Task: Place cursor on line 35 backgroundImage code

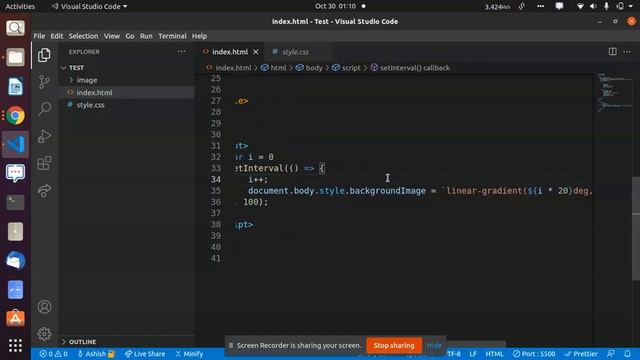Action: click(387, 191)
